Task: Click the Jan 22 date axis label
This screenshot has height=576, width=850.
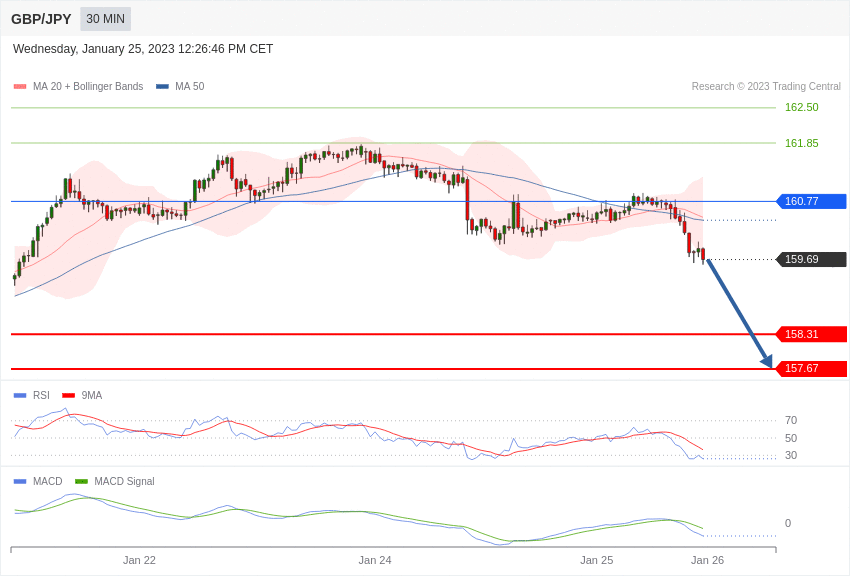Action: 139,560
